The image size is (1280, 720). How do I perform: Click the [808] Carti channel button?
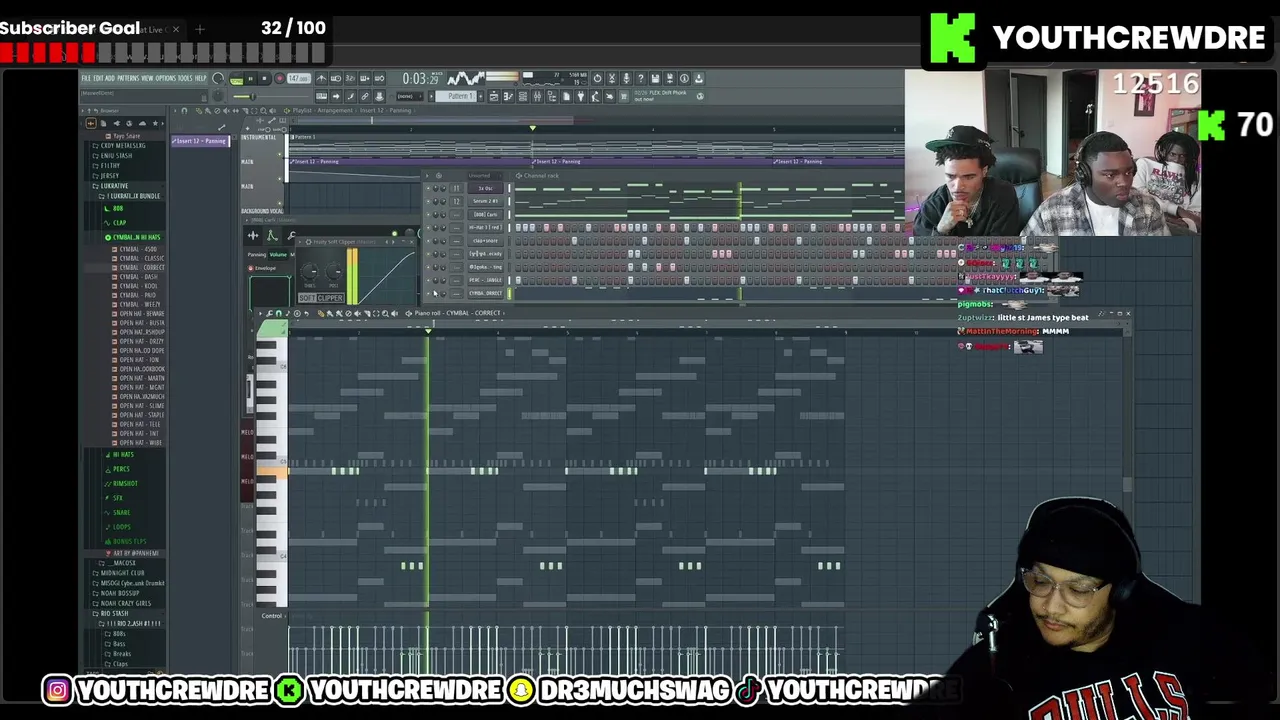pyautogui.click(x=485, y=215)
